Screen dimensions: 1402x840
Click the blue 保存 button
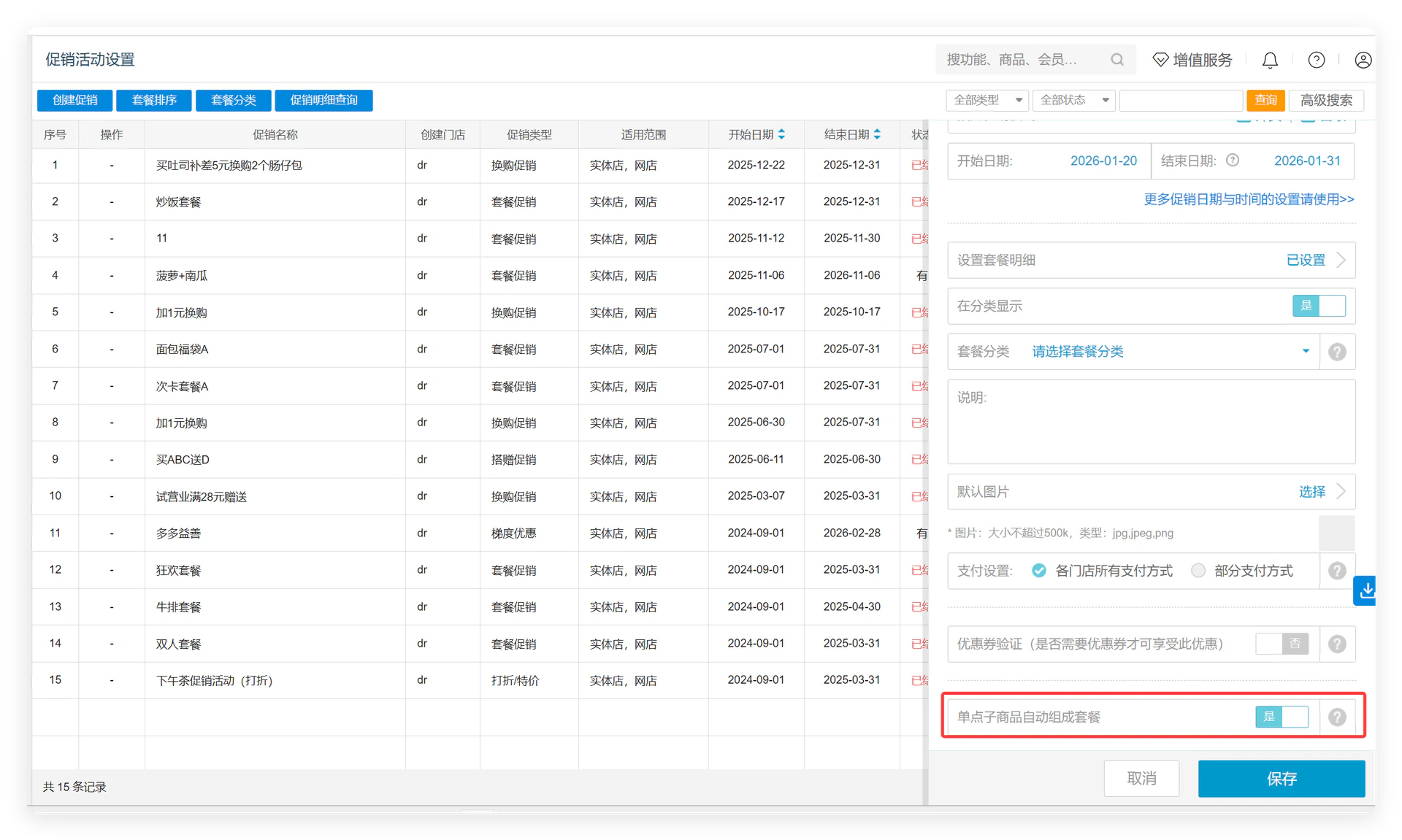pos(1282,779)
